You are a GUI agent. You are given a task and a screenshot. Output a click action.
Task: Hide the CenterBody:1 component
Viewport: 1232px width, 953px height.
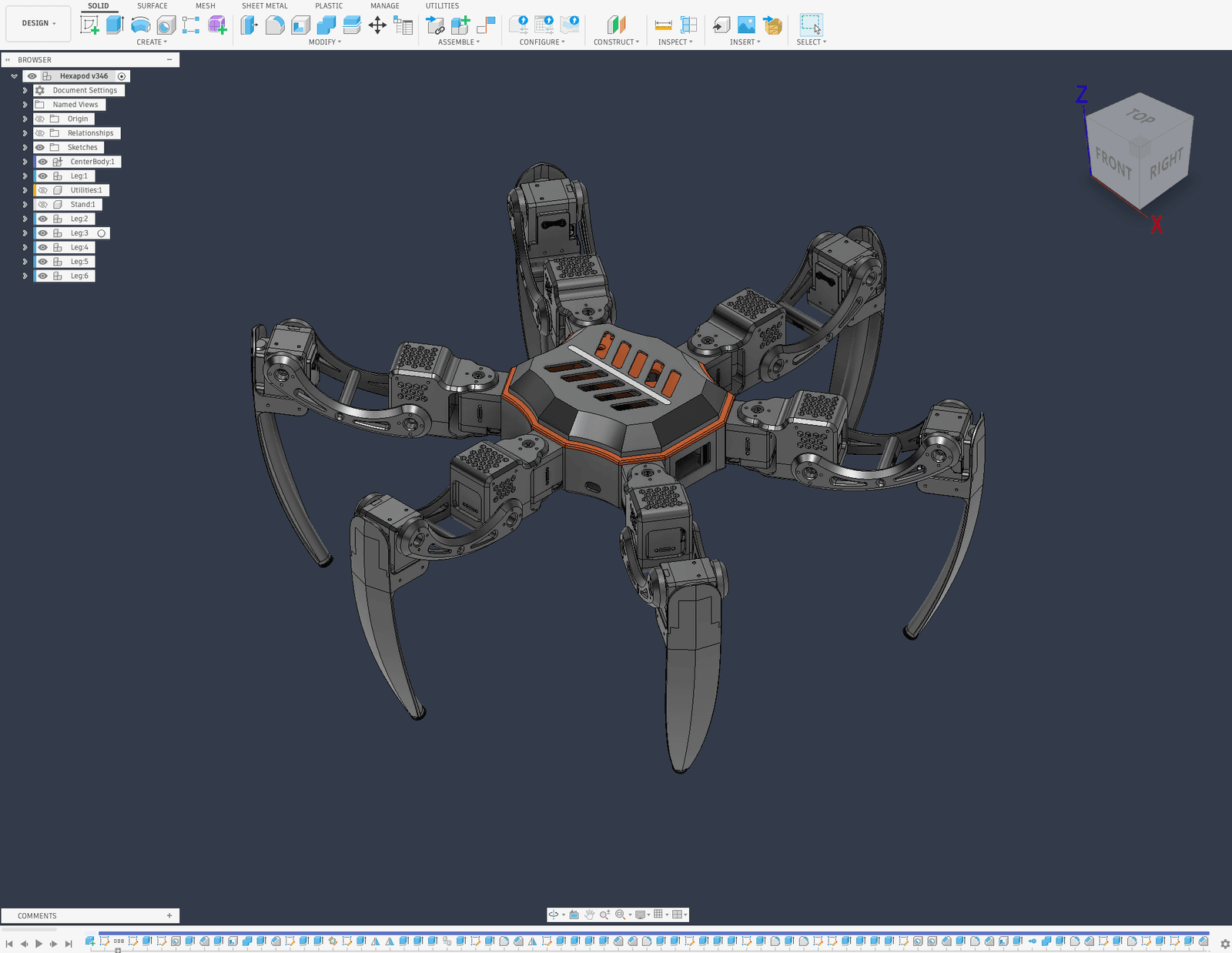(43, 162)
